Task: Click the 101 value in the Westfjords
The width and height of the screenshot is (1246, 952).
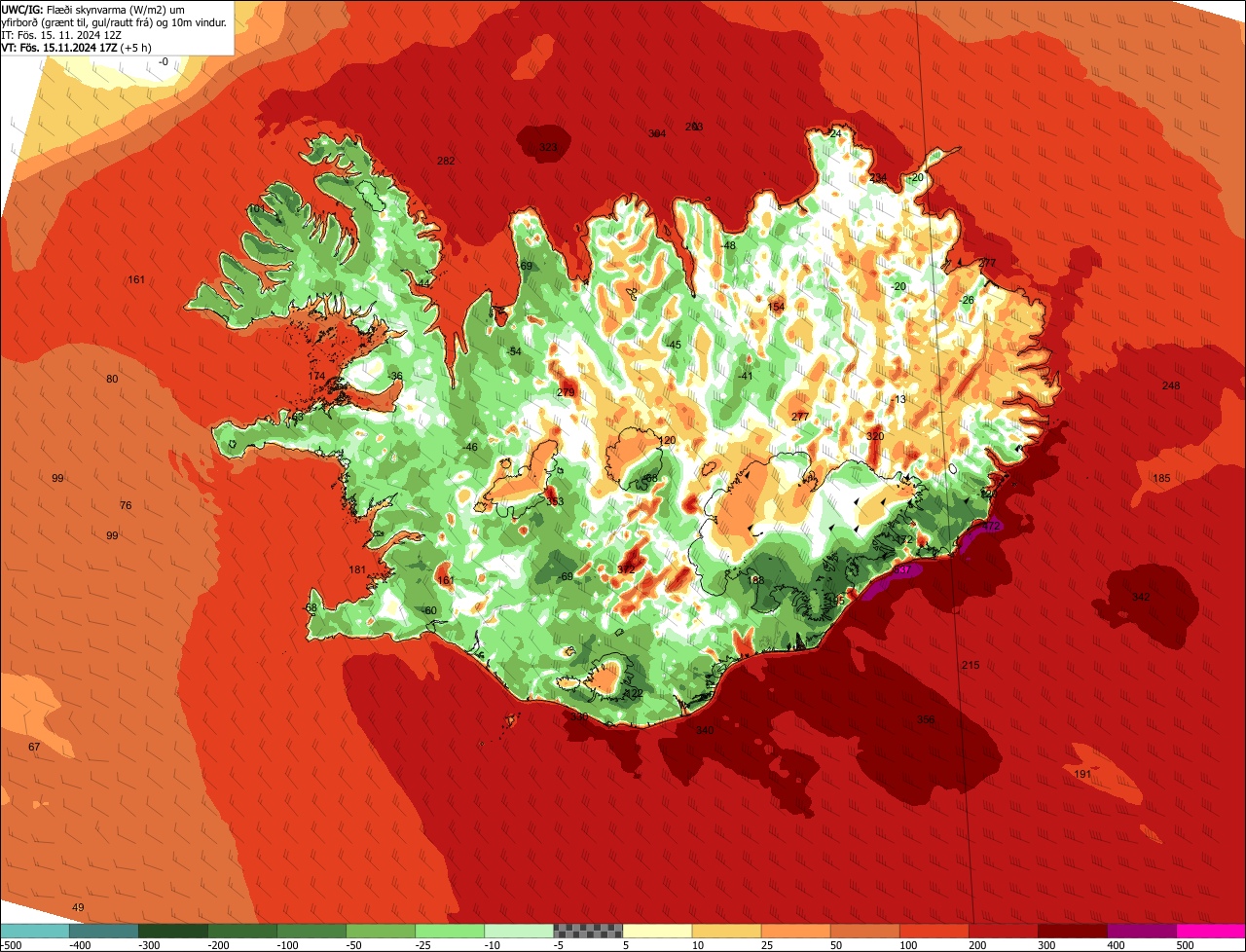Action: pos(255,208)
